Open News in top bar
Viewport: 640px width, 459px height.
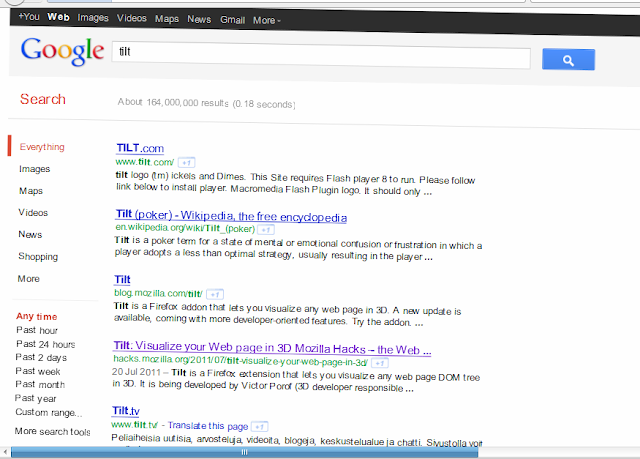199,19
